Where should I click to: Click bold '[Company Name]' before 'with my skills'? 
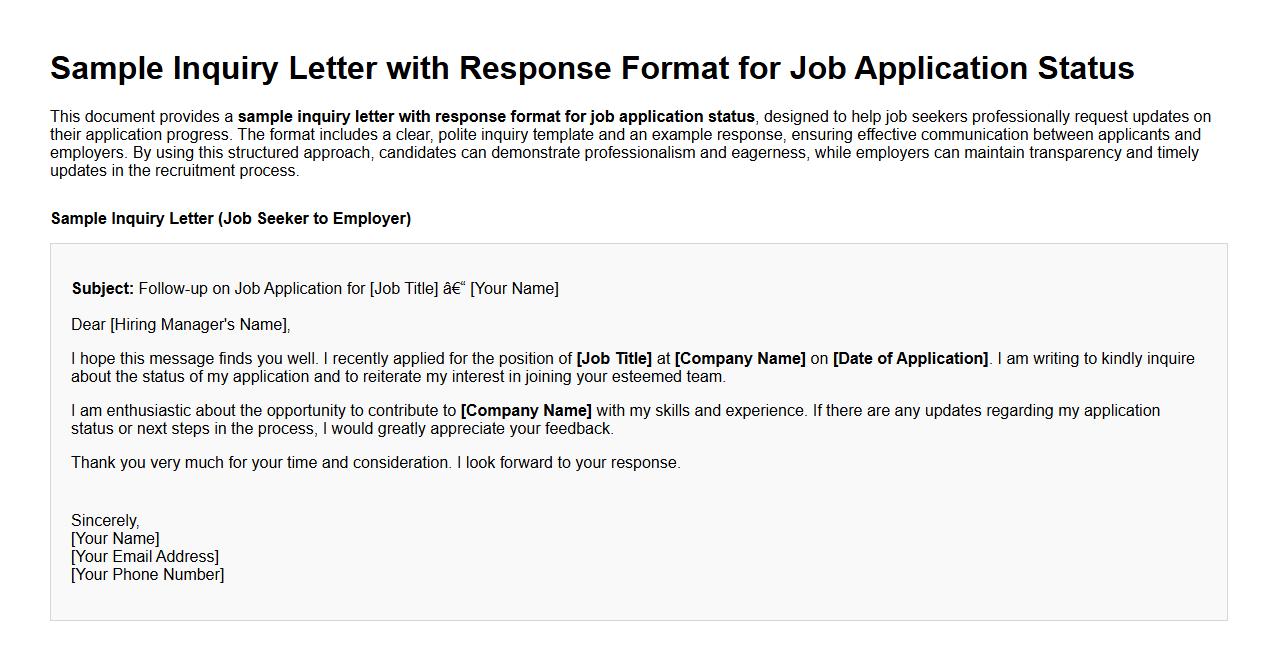[526, 411]
